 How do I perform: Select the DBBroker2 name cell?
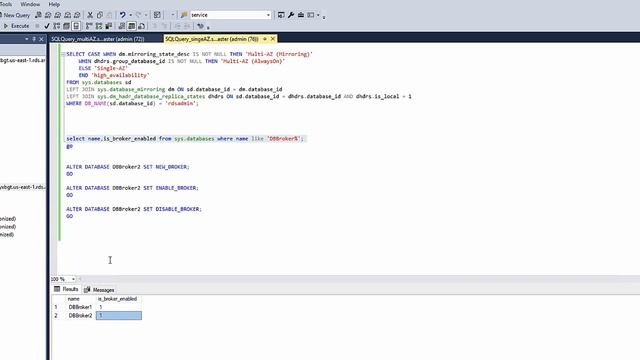point(80,316)
